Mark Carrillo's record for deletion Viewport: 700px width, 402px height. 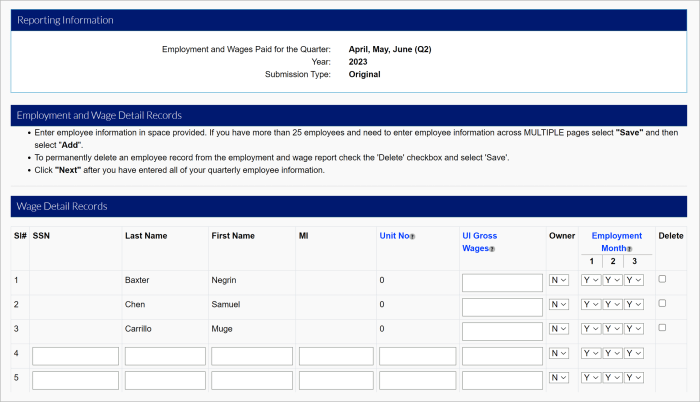(662, 327)
